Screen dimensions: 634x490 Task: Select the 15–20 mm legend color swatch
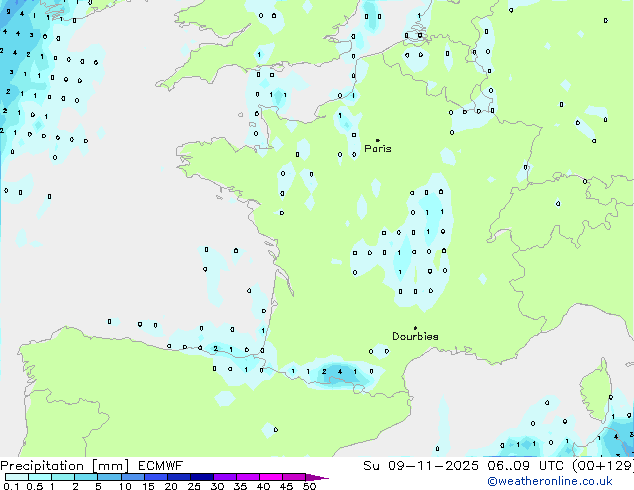156,477
